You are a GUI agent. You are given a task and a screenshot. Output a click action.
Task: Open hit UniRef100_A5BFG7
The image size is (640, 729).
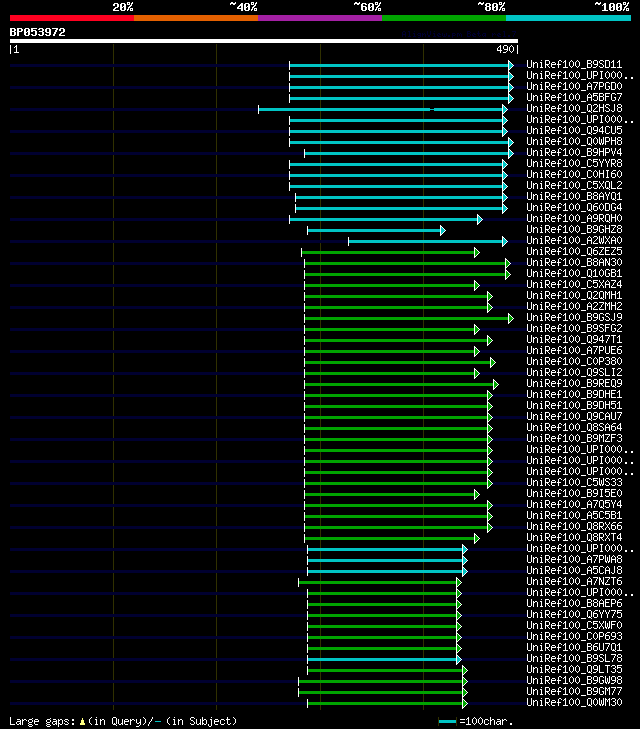574,97
